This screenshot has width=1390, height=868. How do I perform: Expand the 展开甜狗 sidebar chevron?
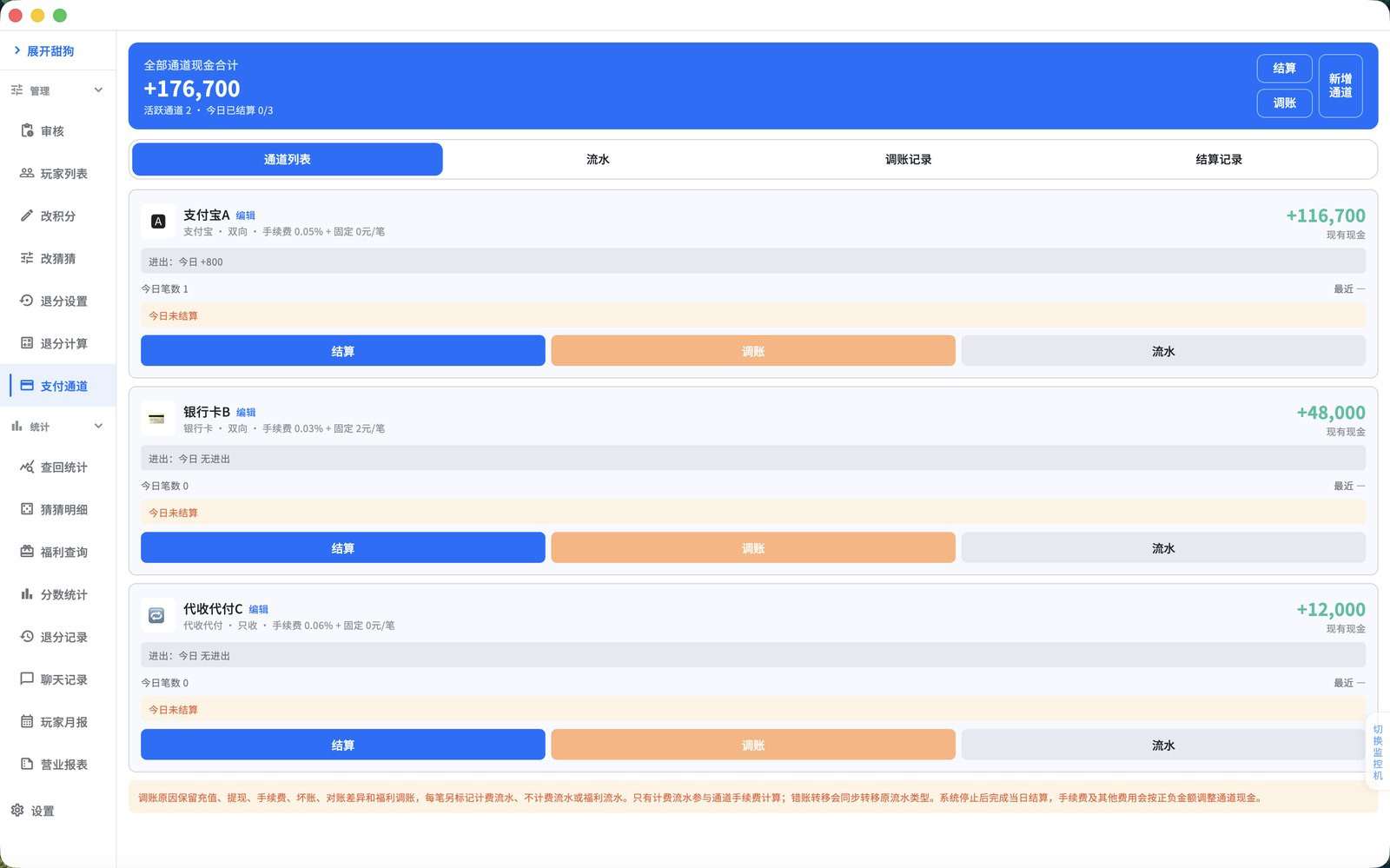click(x=17, y=51)
